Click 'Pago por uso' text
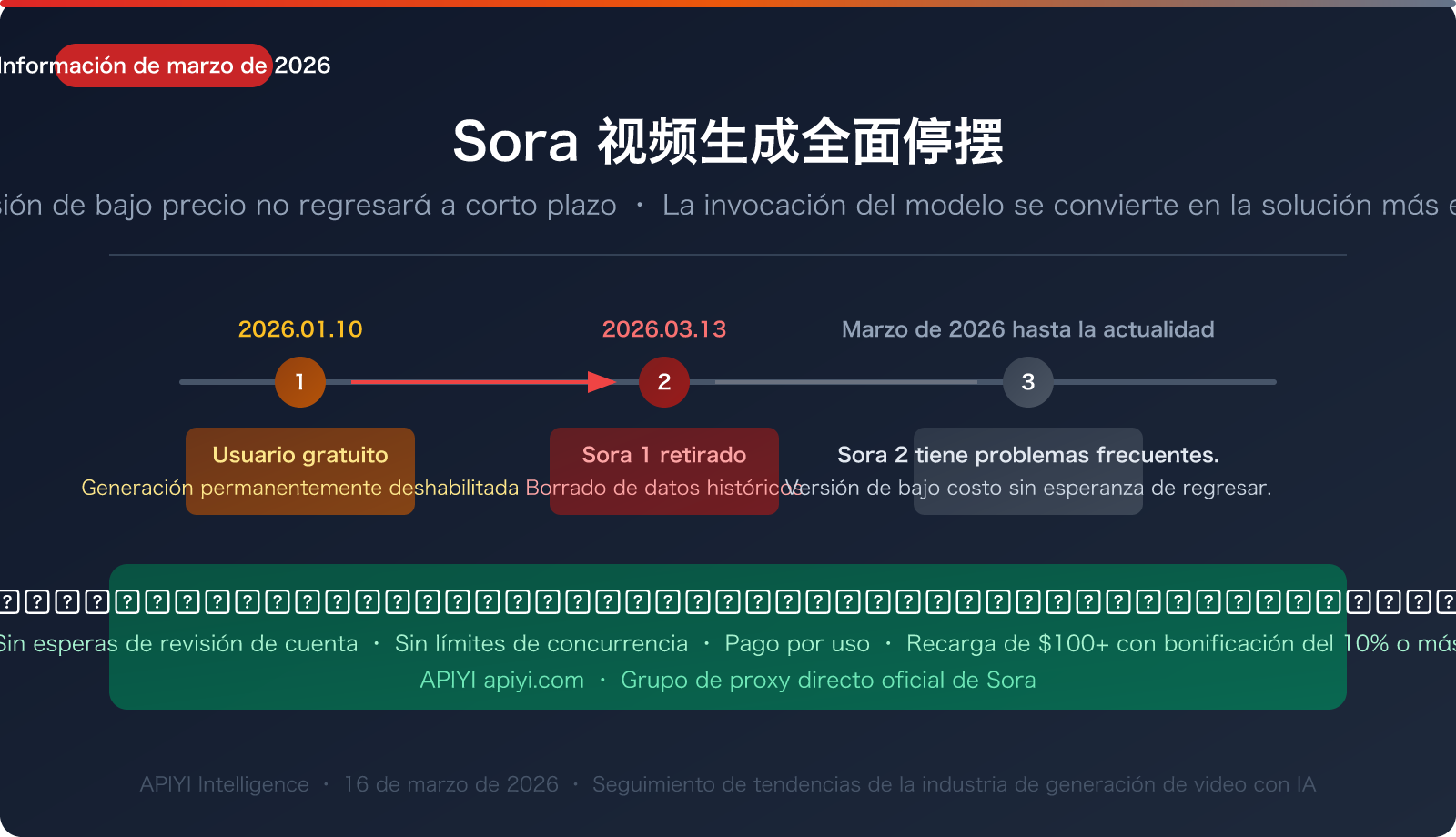The image size is (1456, 837). [797, 643]
